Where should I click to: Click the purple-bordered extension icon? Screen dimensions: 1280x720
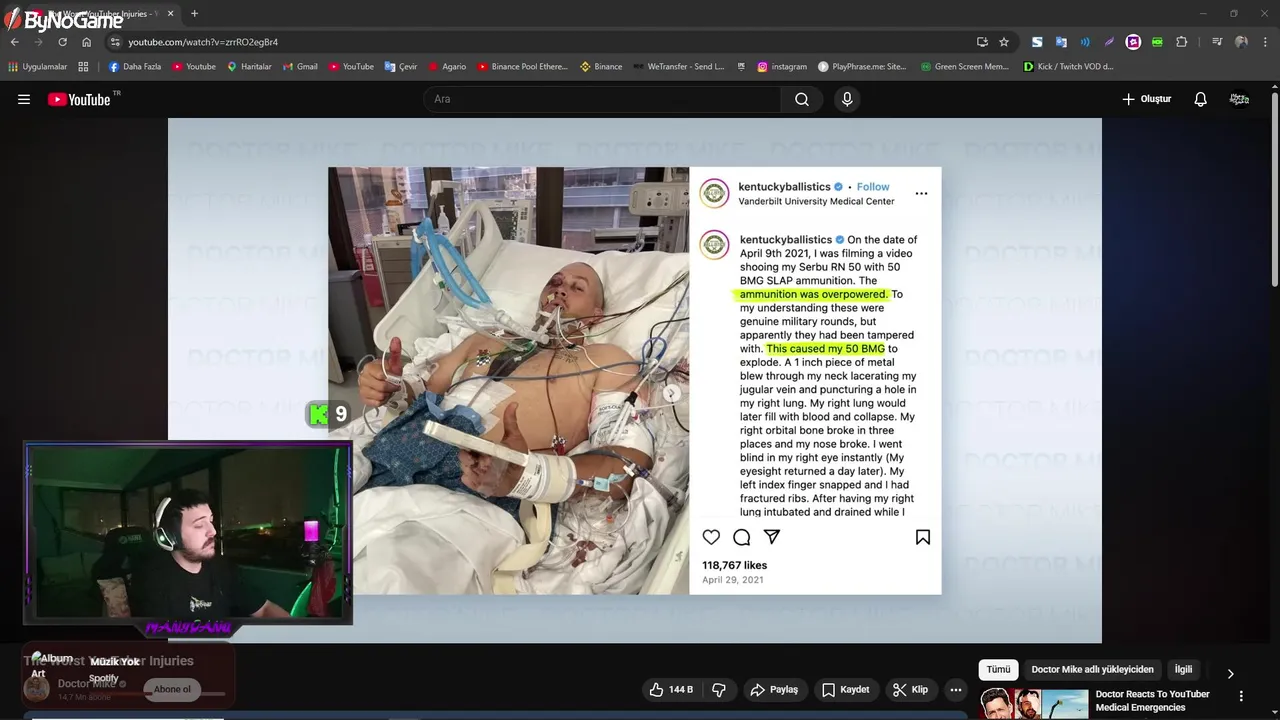pos(1133,42)
